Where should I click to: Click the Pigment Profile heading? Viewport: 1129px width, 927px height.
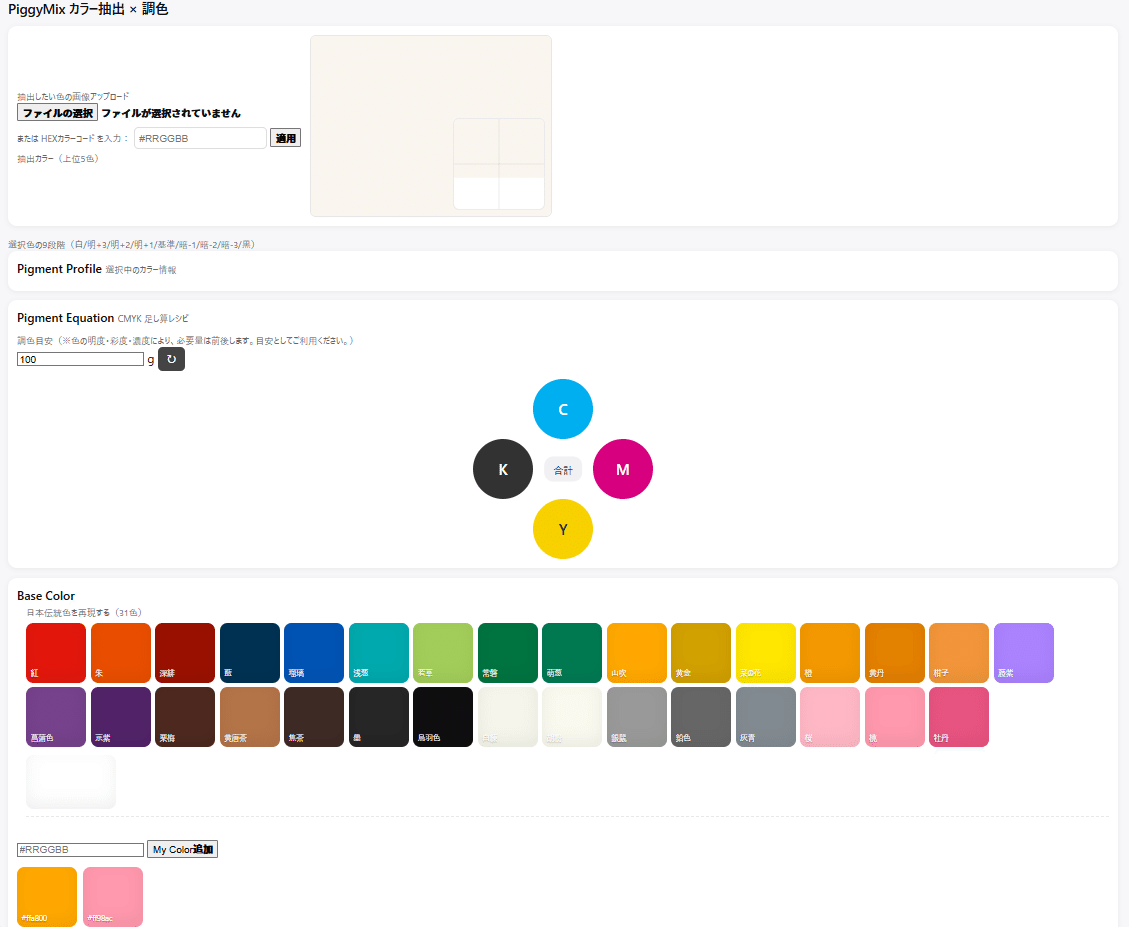pos(59,269)
